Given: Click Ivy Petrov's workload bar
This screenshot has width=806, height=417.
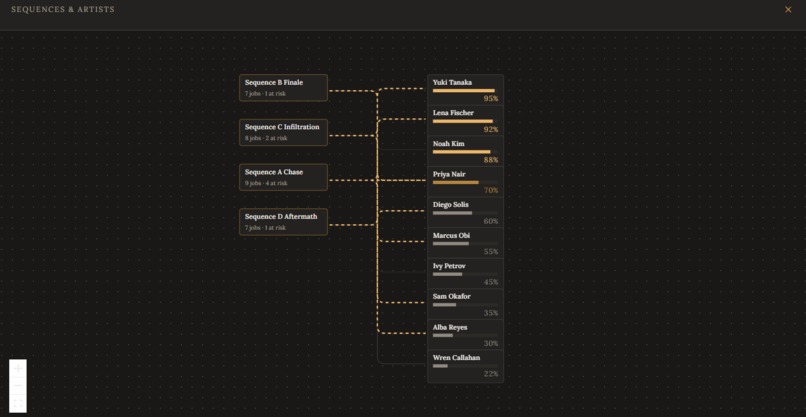Looking at the screenshot, I should click(465, 274).
